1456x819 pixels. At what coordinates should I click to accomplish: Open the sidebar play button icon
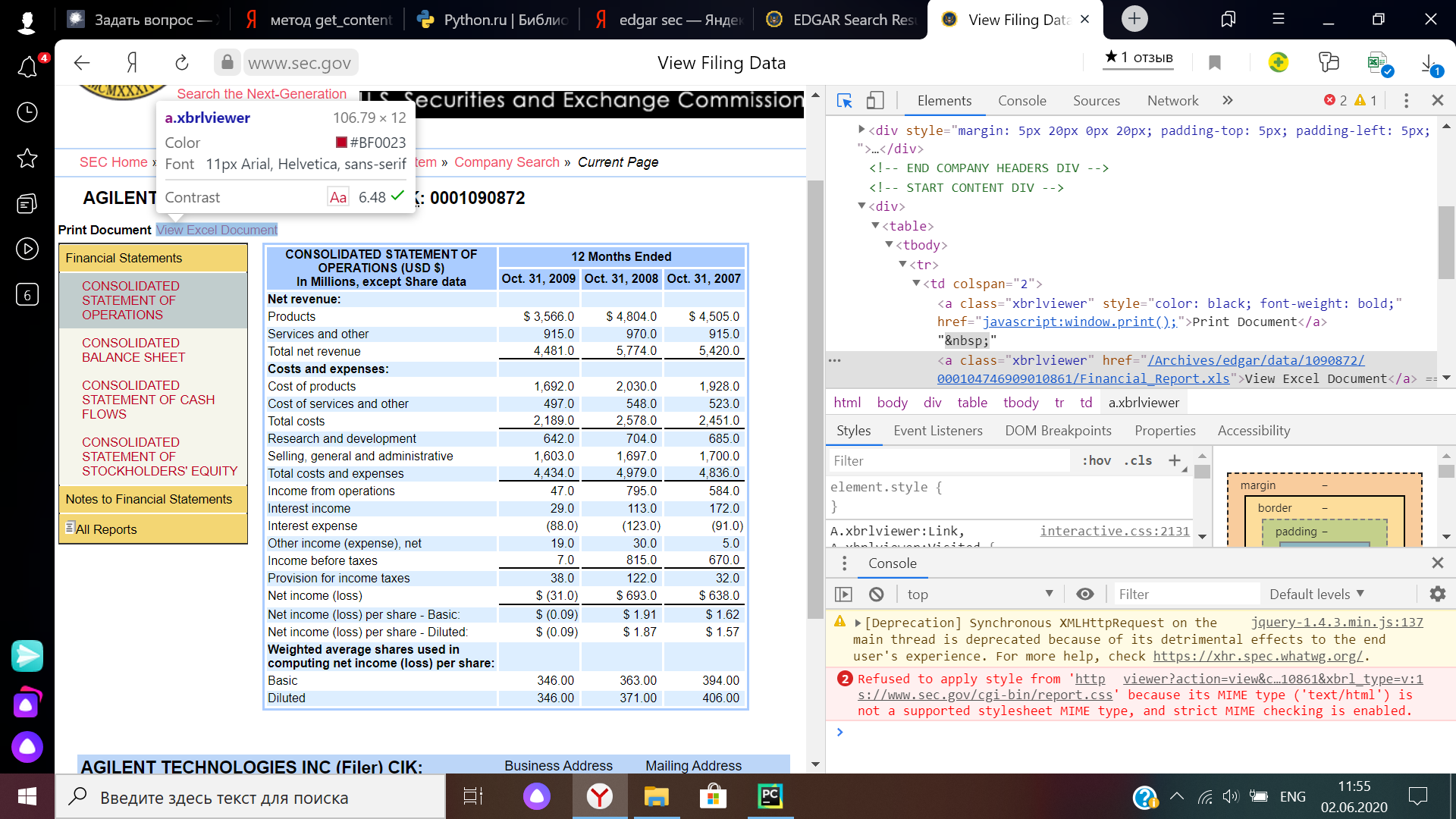tap(27, 249)
